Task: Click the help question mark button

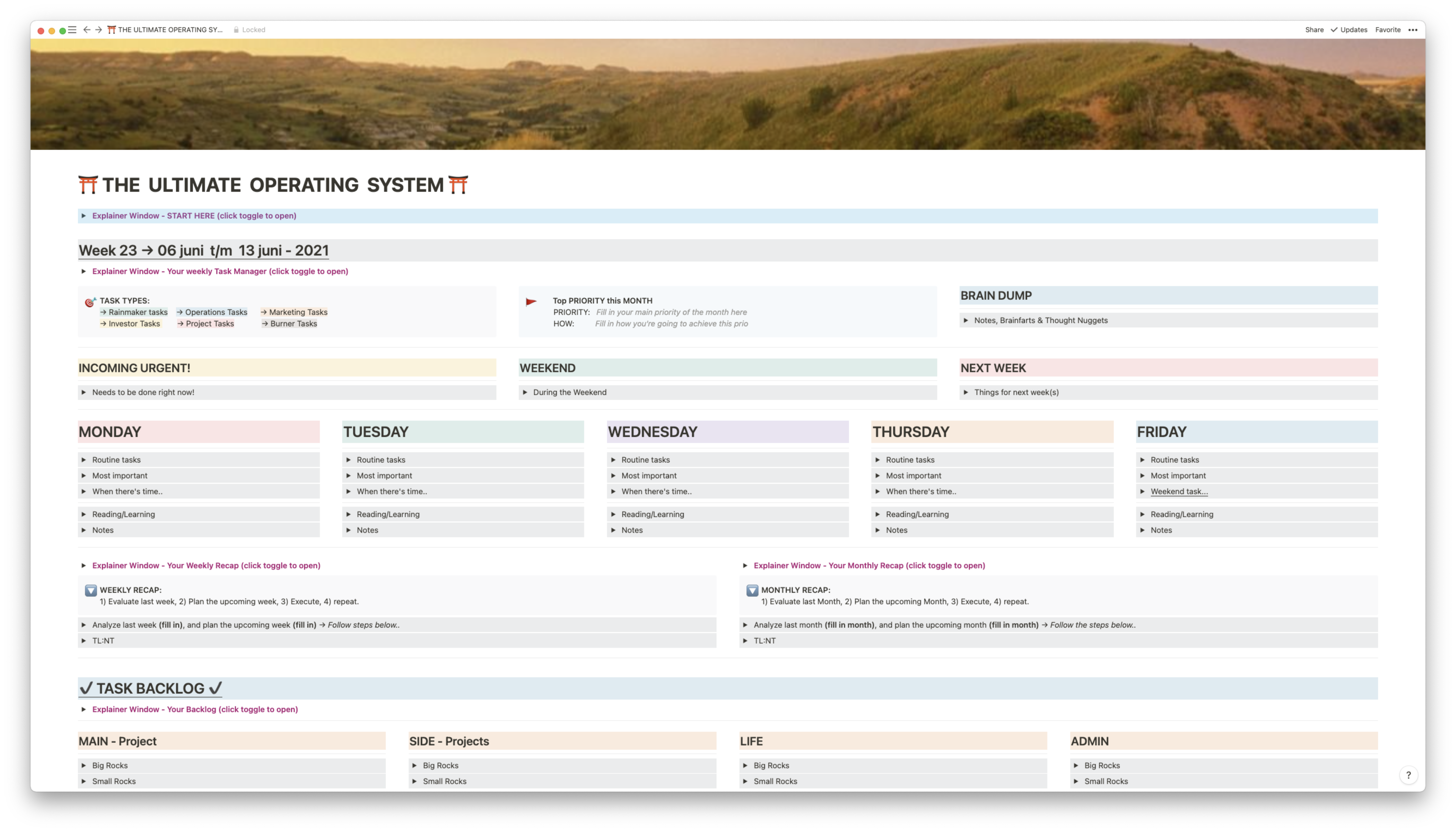Action: click(x=1408, y=775)
